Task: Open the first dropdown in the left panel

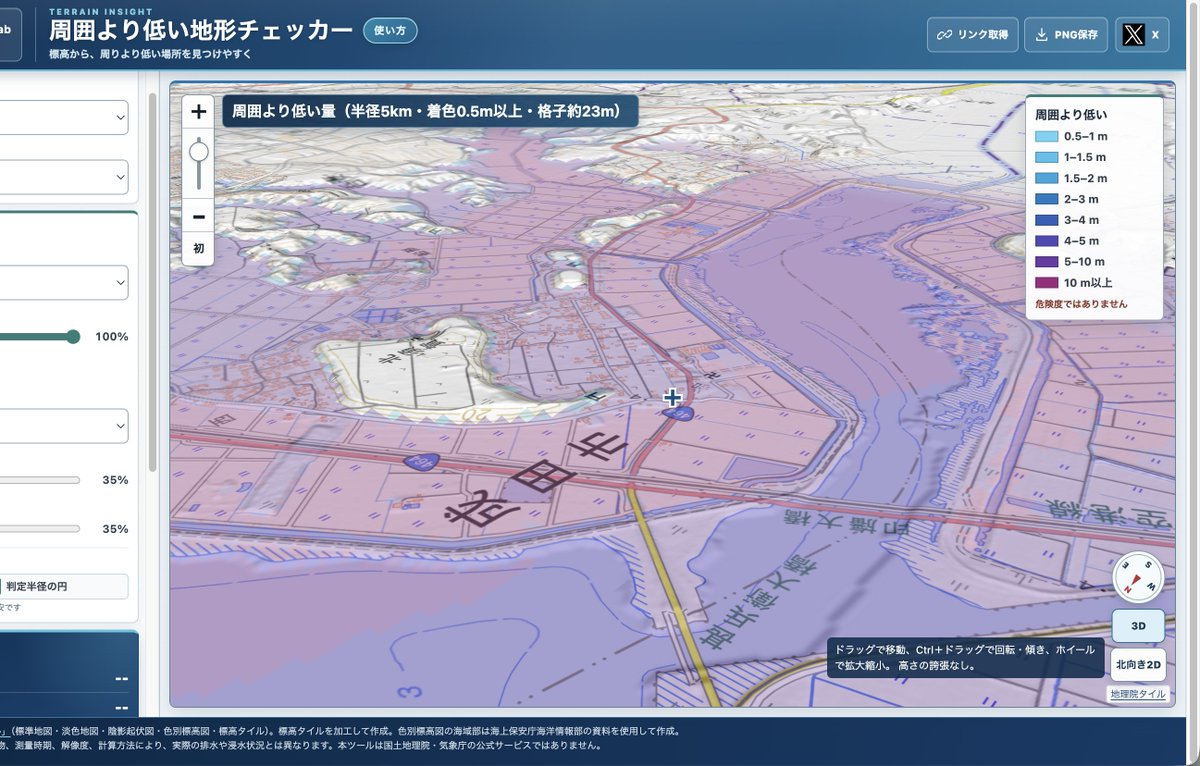Action: (64, 118)
